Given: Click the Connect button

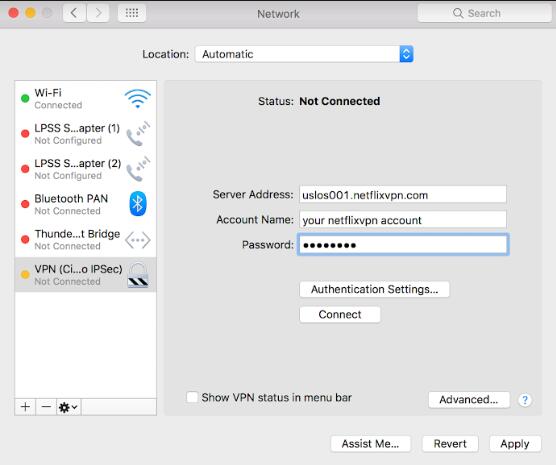Looking at the screenshot, I should [340, 315].
